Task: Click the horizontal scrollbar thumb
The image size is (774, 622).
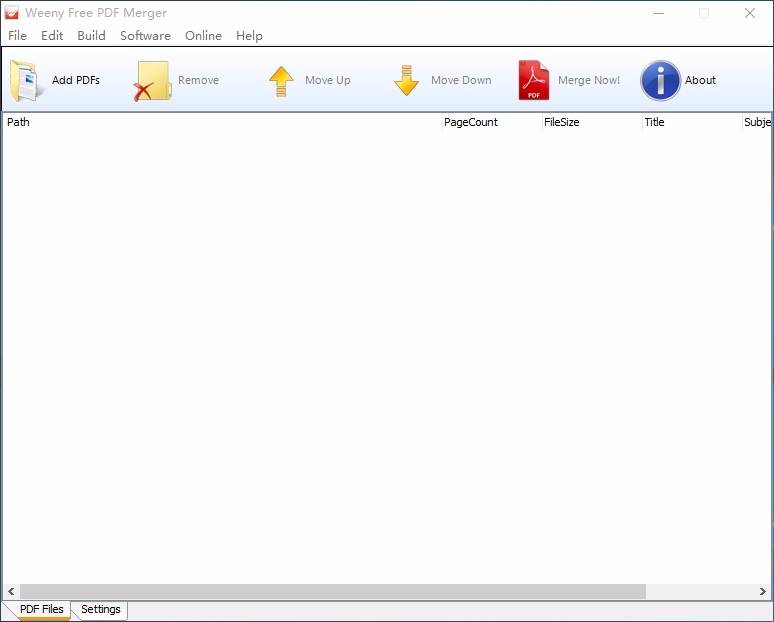Action: 333,591
